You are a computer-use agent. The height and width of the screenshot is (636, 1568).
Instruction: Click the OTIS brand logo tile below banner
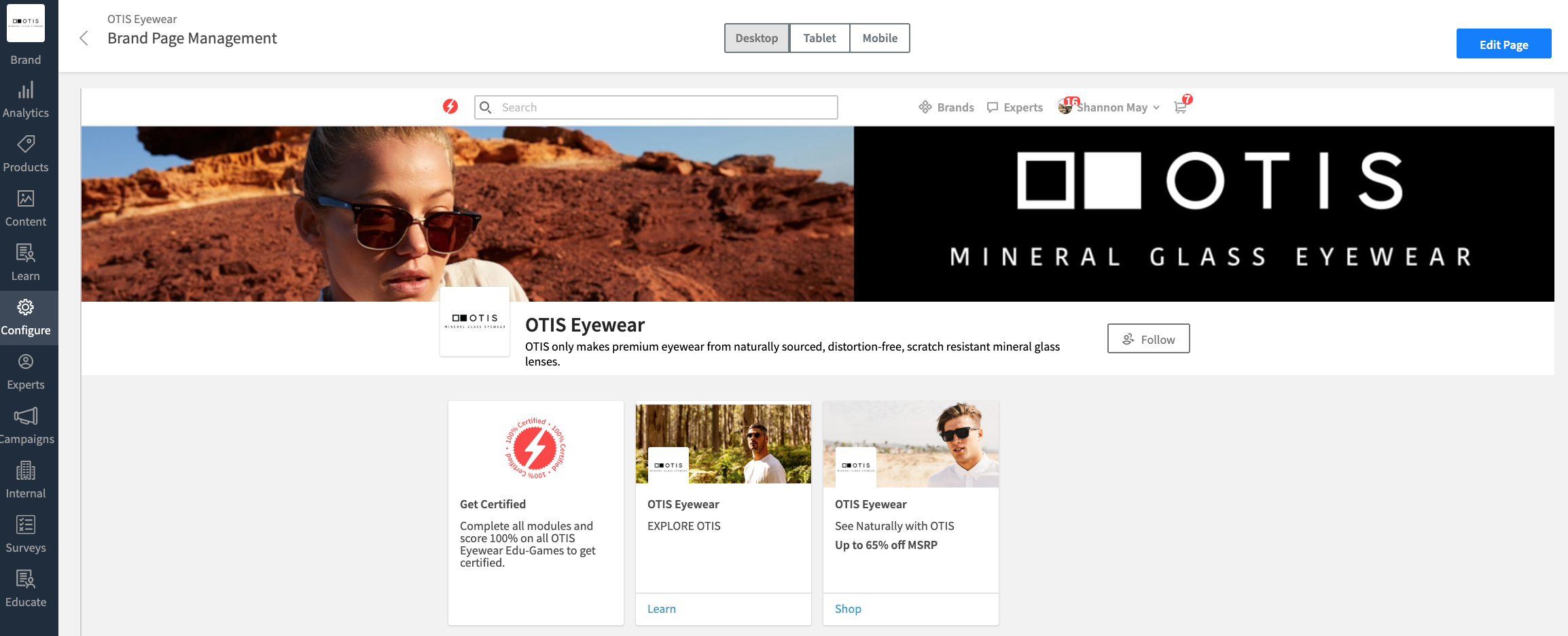(x=475, y=321)
